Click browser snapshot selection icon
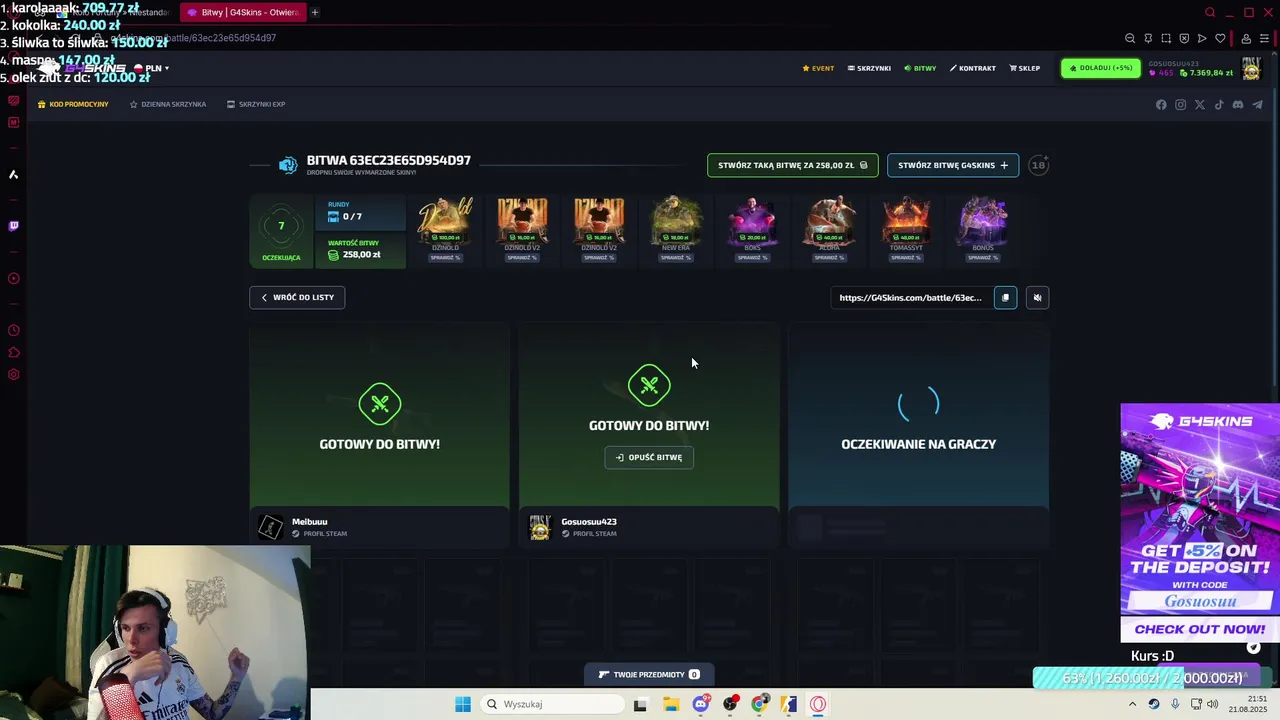Screen dimensions: 1280x720 pyautogui.click(x=1166, y=38)
